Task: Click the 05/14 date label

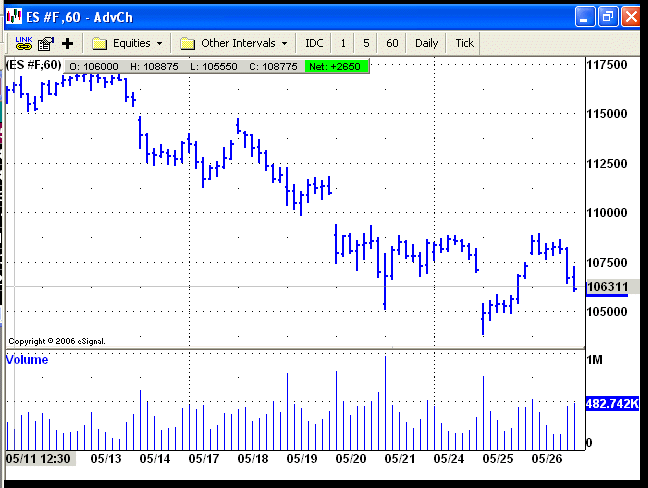Action: (x=155, y=459)
